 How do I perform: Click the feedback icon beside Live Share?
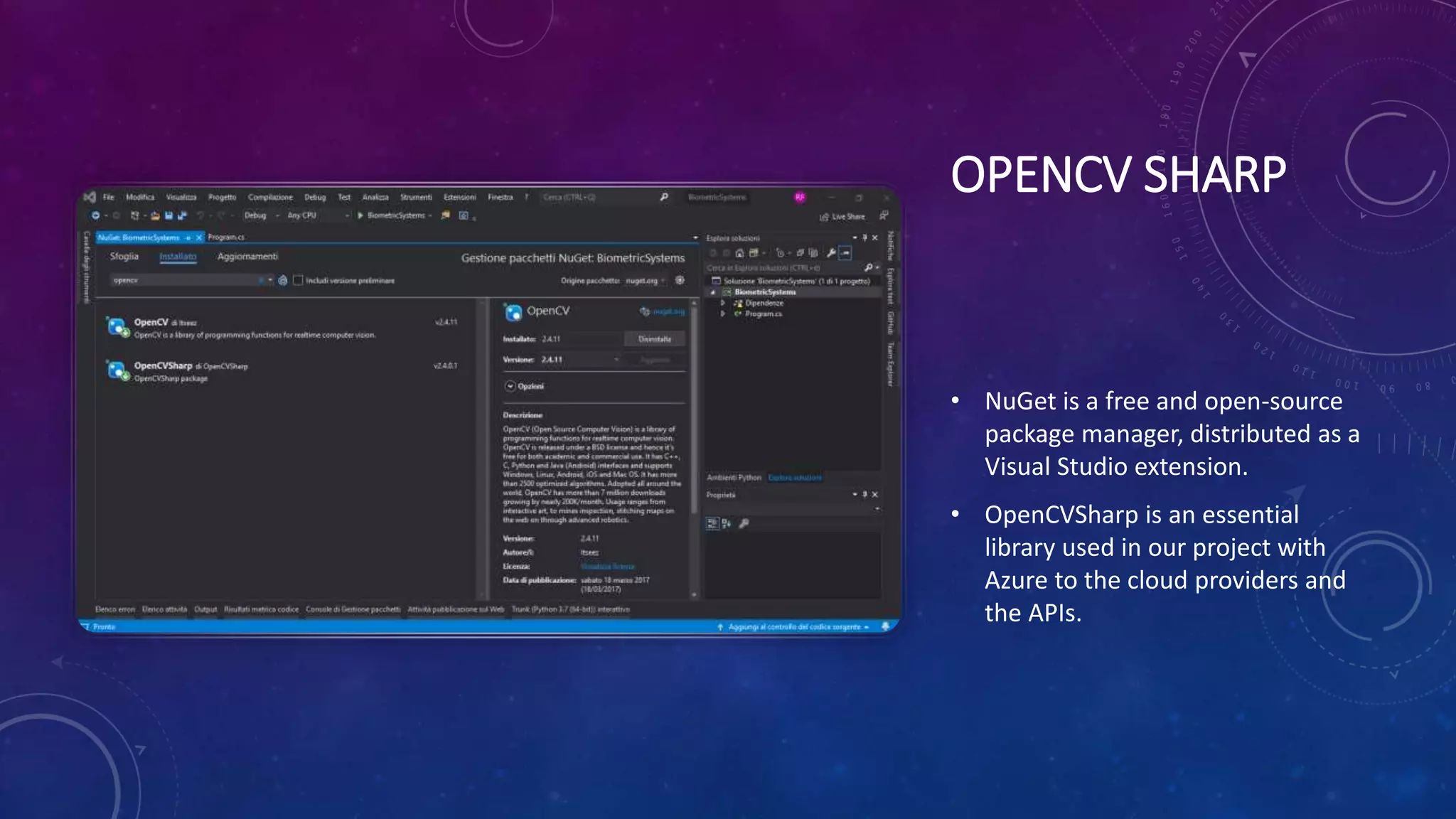(884, 215)
